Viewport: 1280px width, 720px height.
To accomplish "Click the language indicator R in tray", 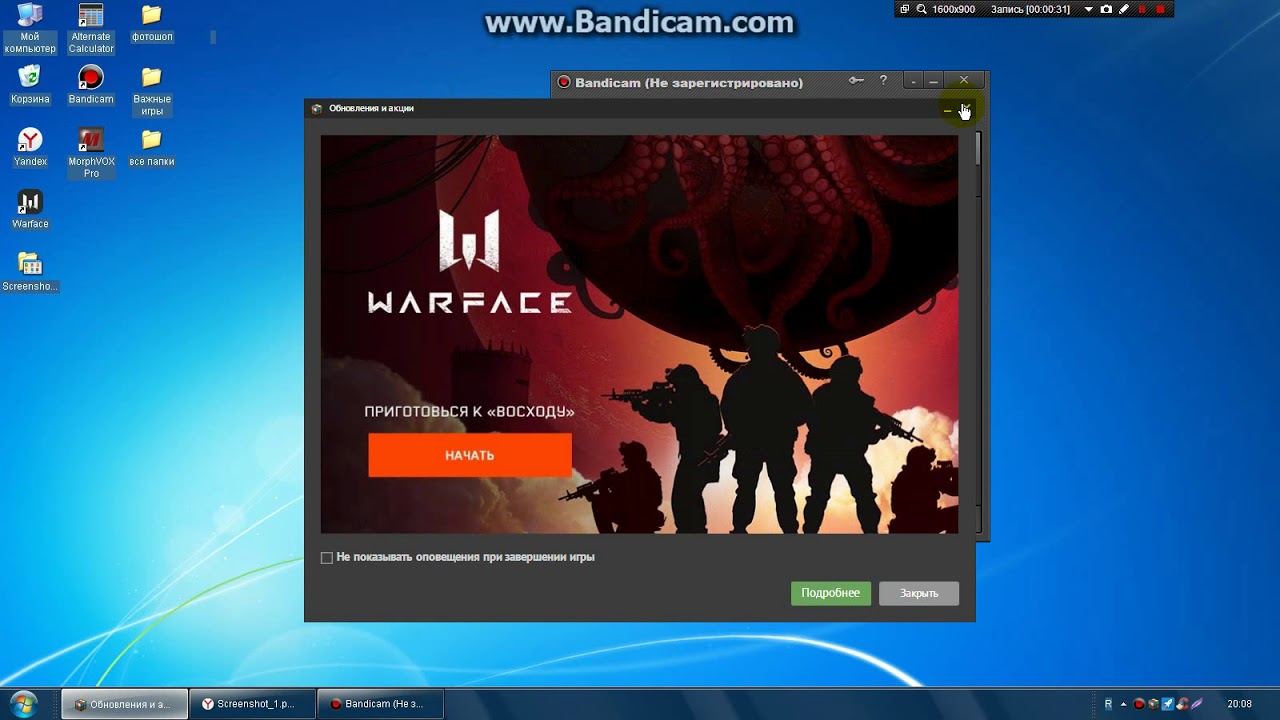I will [1108, 704].
